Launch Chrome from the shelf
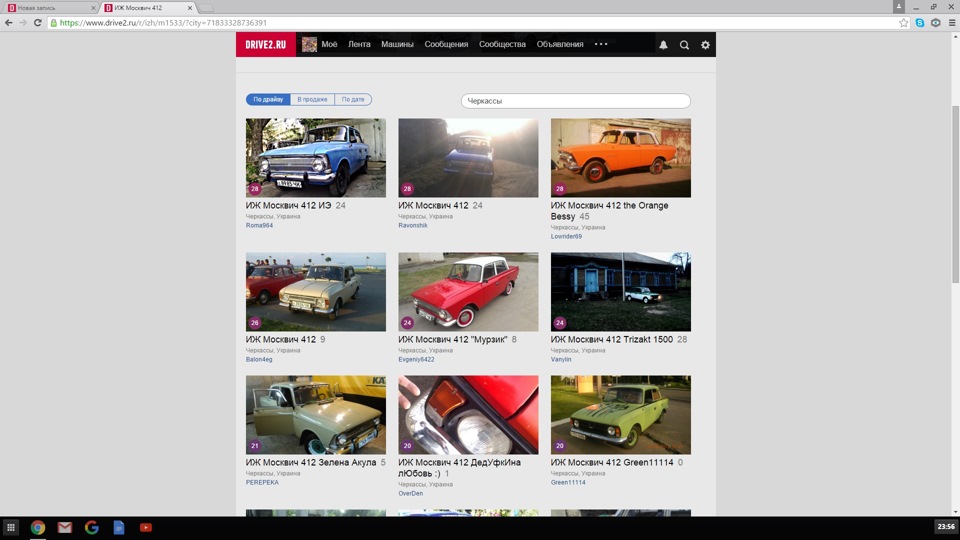Image resolution: width=960 pixels, height=540 pixels. pyautogui.click(x=38, y=527)
